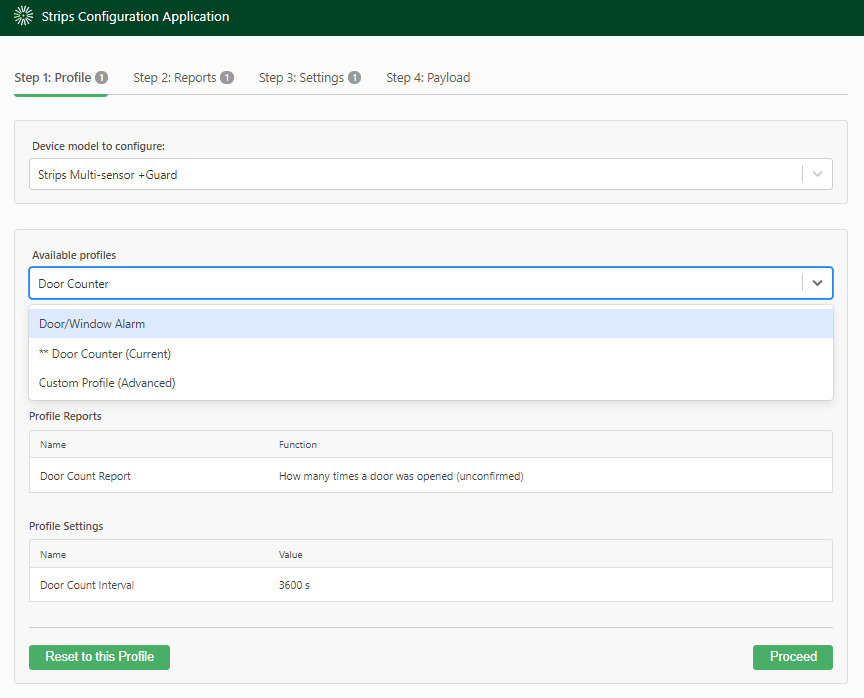The image size is (864, 698).
Task: Click the Value column header
Action: [290, 555]
